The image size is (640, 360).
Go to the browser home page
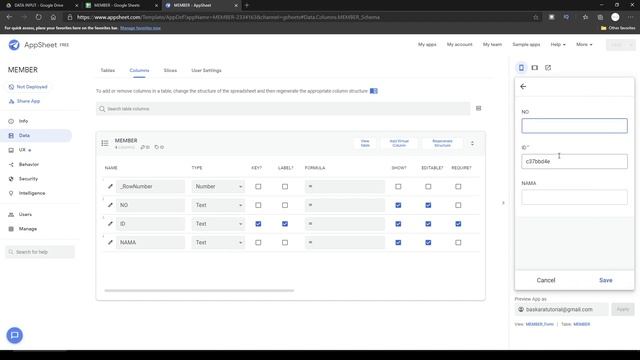[x=53, y=17]
